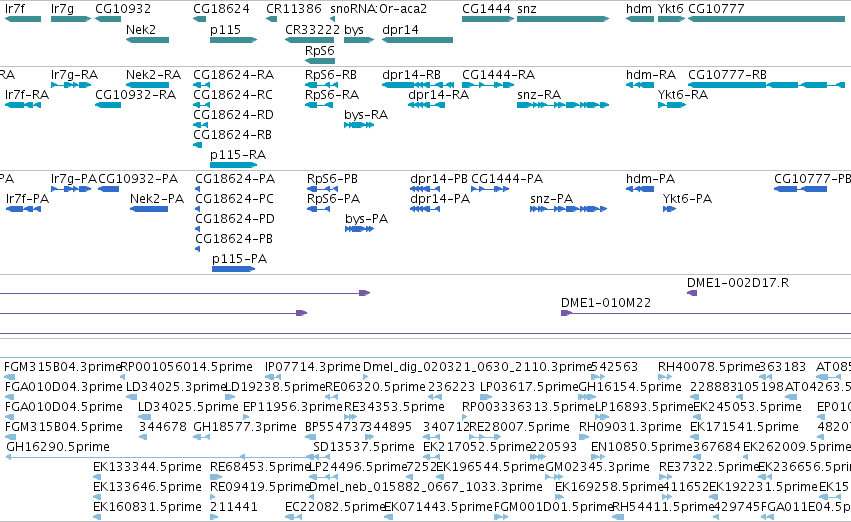Select the bys-RA transcript label
851x522 pixels.
tap(366, 114)
